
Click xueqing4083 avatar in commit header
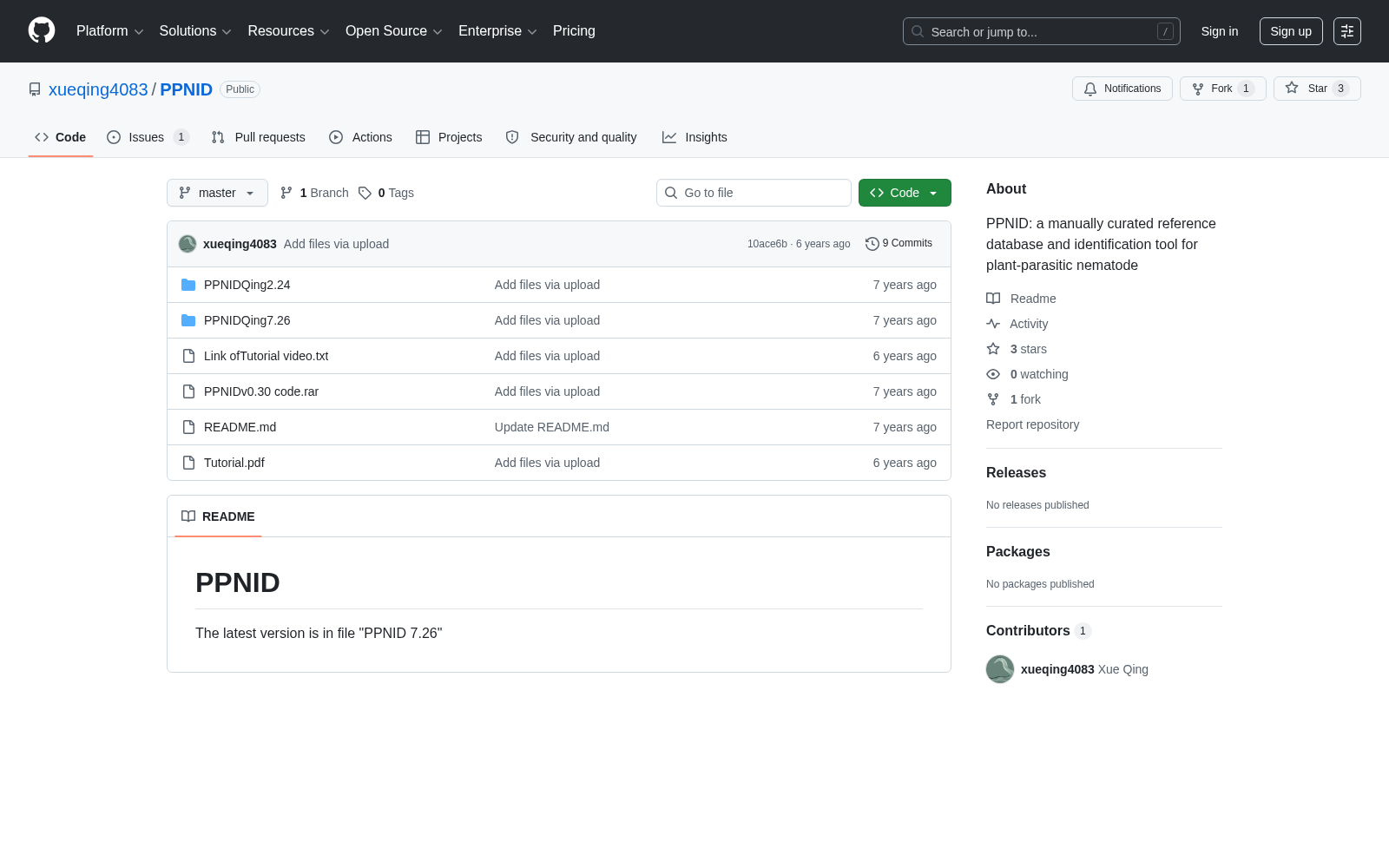click(x=188, y=244)
